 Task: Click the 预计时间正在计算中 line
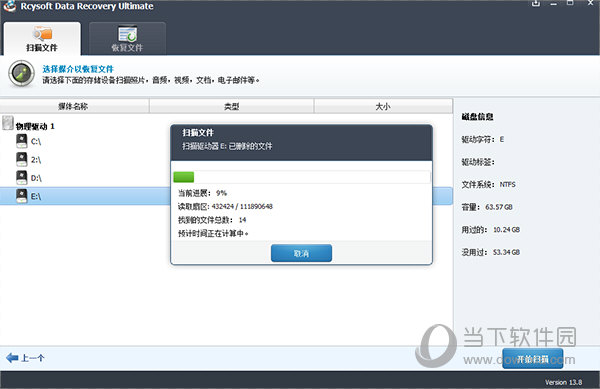click(x=213, y=233)
